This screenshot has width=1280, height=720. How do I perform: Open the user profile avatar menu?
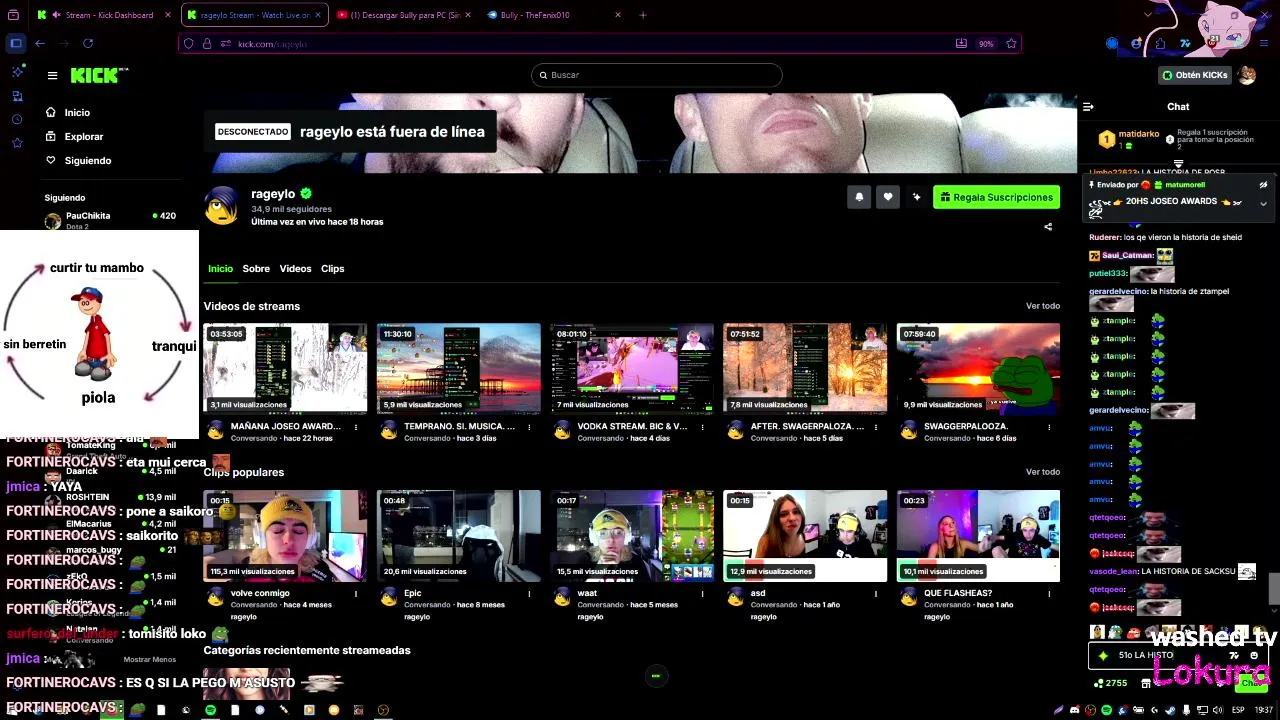coord(1246,75)
